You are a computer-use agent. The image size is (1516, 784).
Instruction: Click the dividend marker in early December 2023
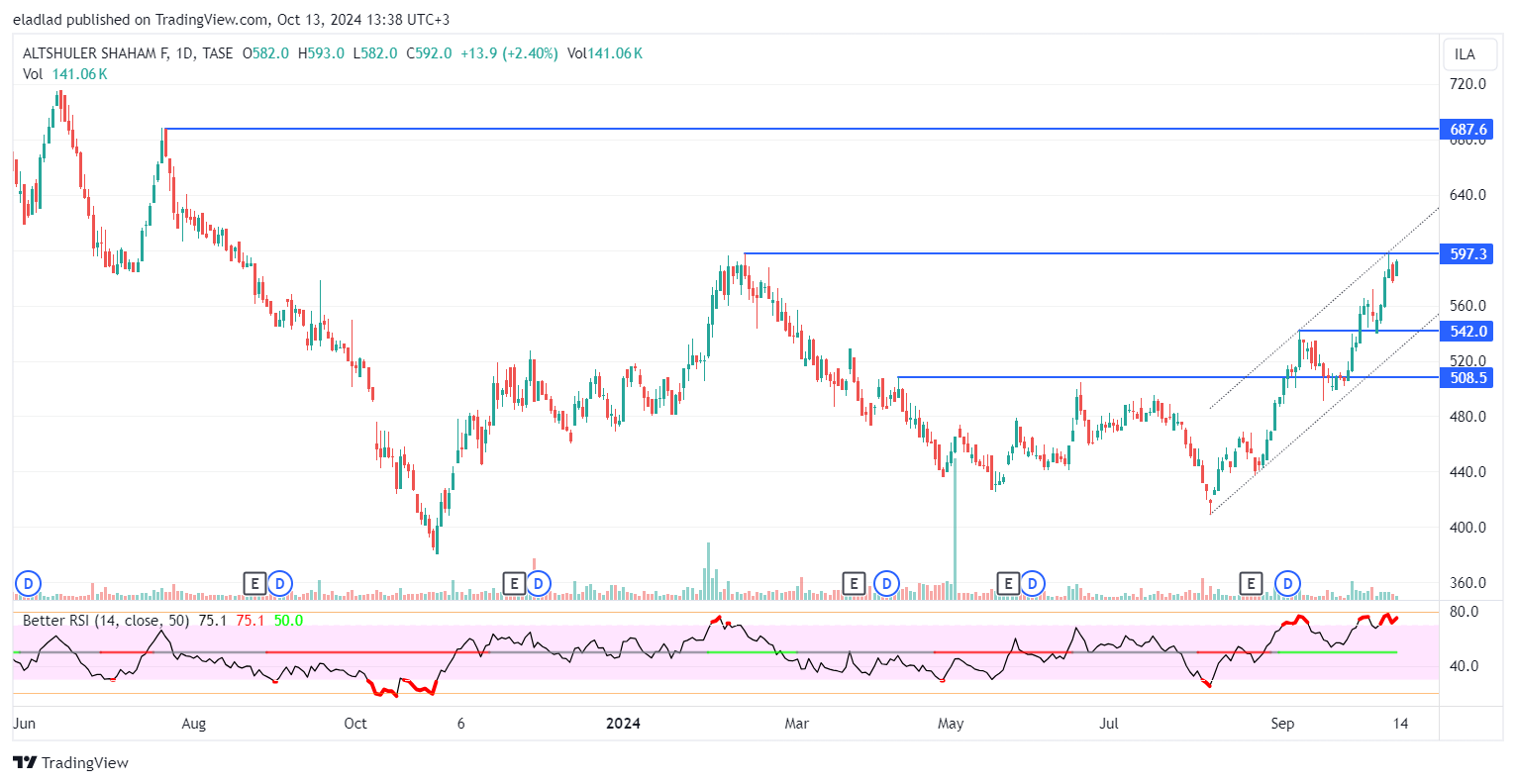click(x=539, y=584)
